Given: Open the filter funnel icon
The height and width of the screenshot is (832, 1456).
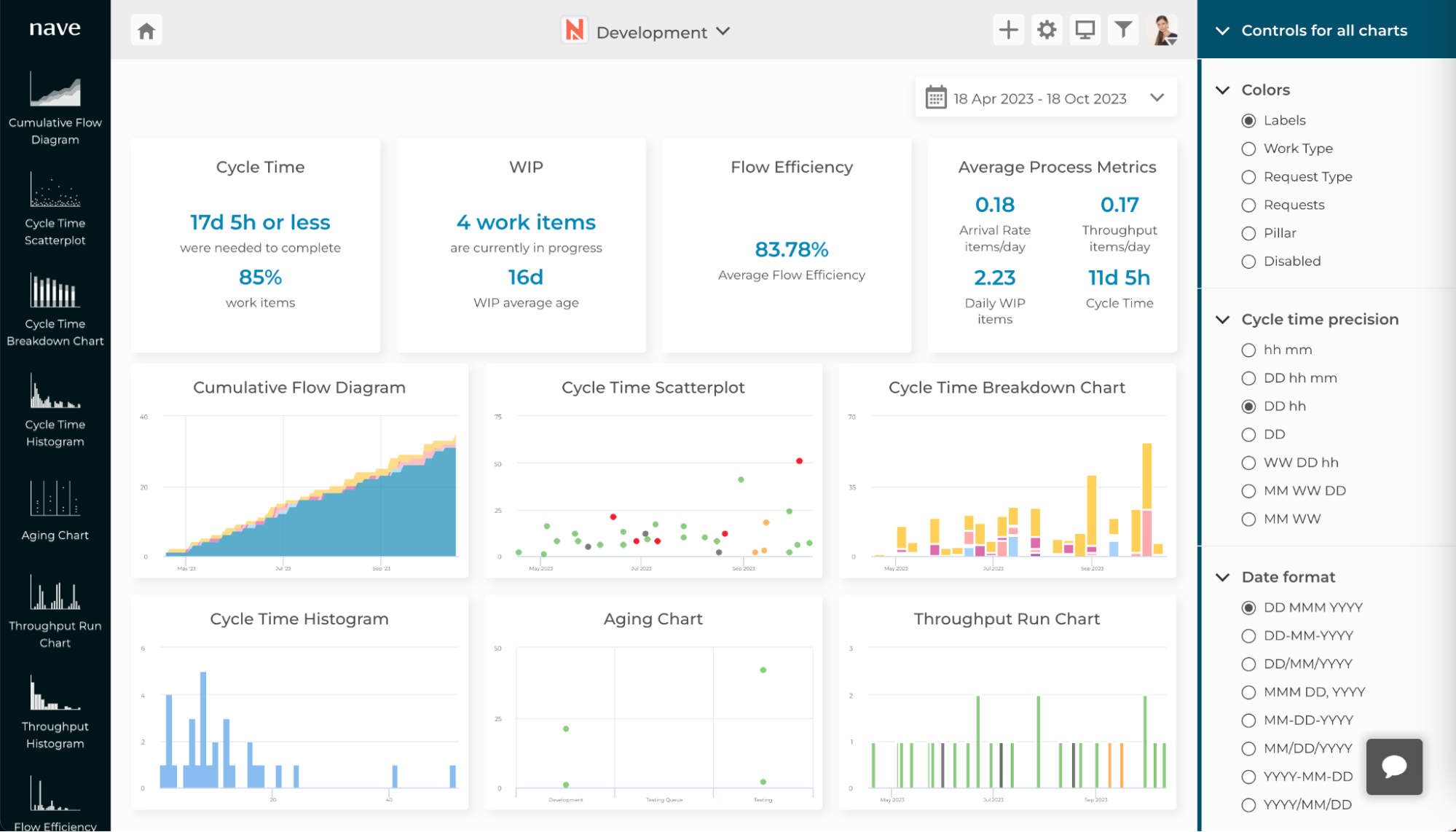Looking at the screenshot, I should coord(1122,31).
